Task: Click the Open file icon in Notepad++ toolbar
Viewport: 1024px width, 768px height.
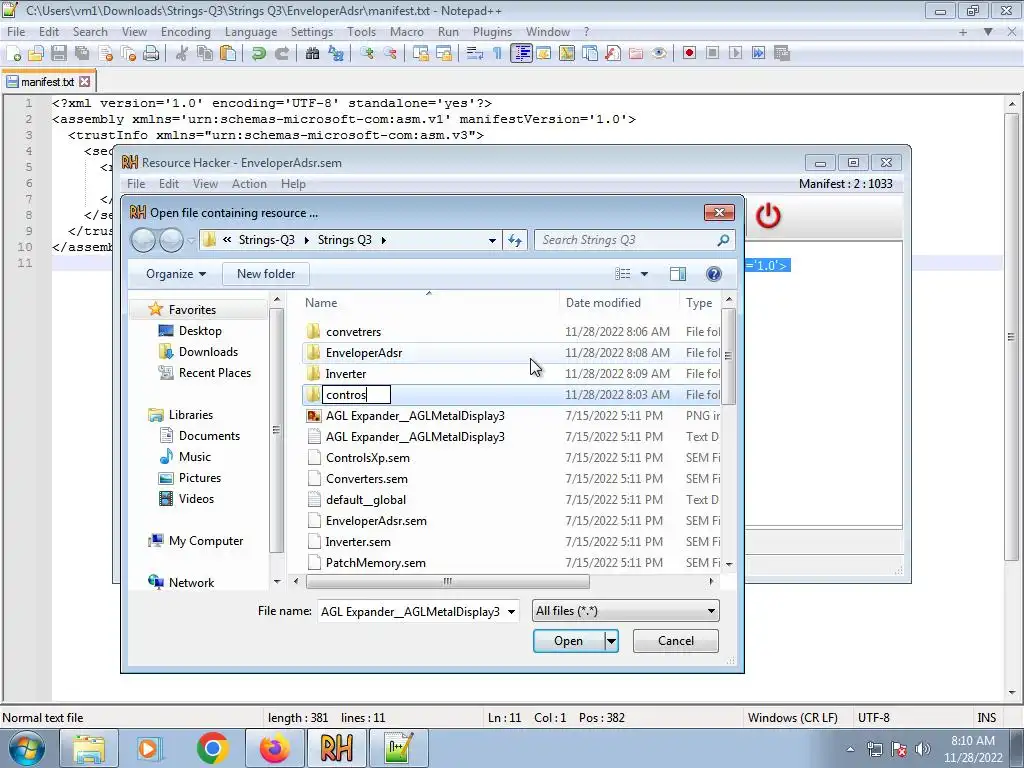Action: pyautogui.click(x=36, y=54)
